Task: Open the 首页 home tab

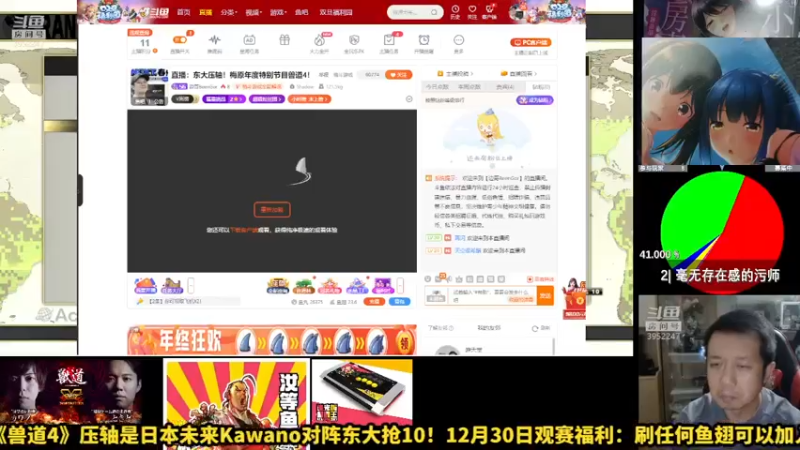Action: tap(184, 12)
